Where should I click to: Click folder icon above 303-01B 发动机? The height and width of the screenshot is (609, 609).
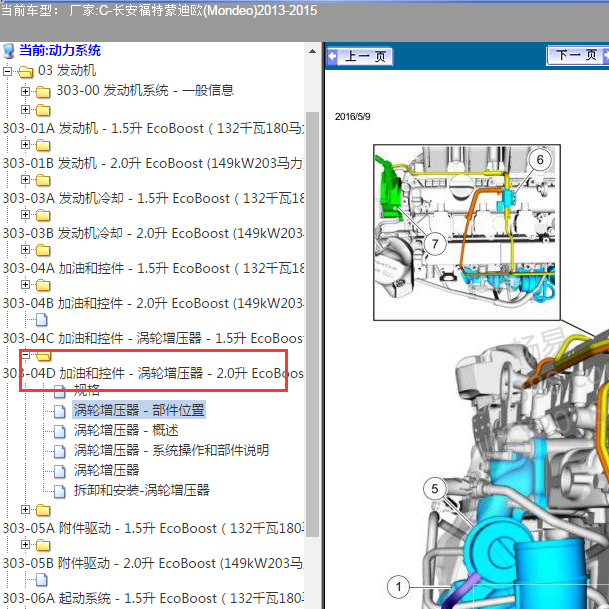(x=43, y=145)
